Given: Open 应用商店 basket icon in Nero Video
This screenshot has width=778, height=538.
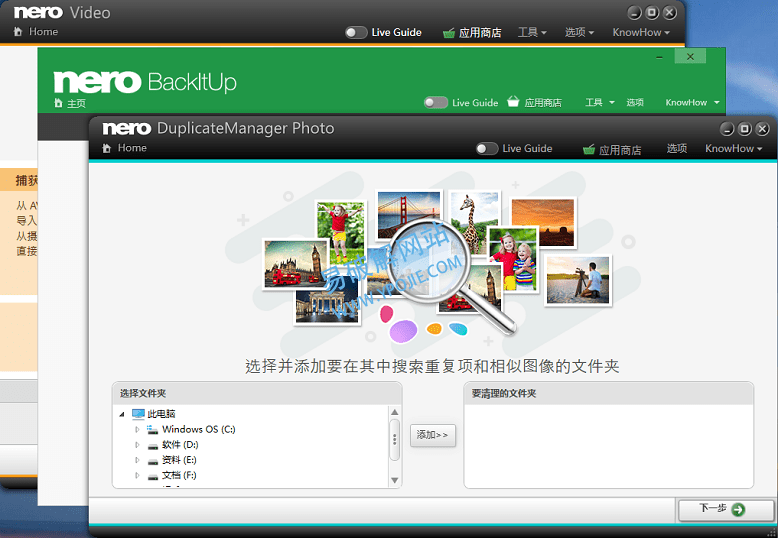Looking at the screenshot, I should (x=448, y=33).
